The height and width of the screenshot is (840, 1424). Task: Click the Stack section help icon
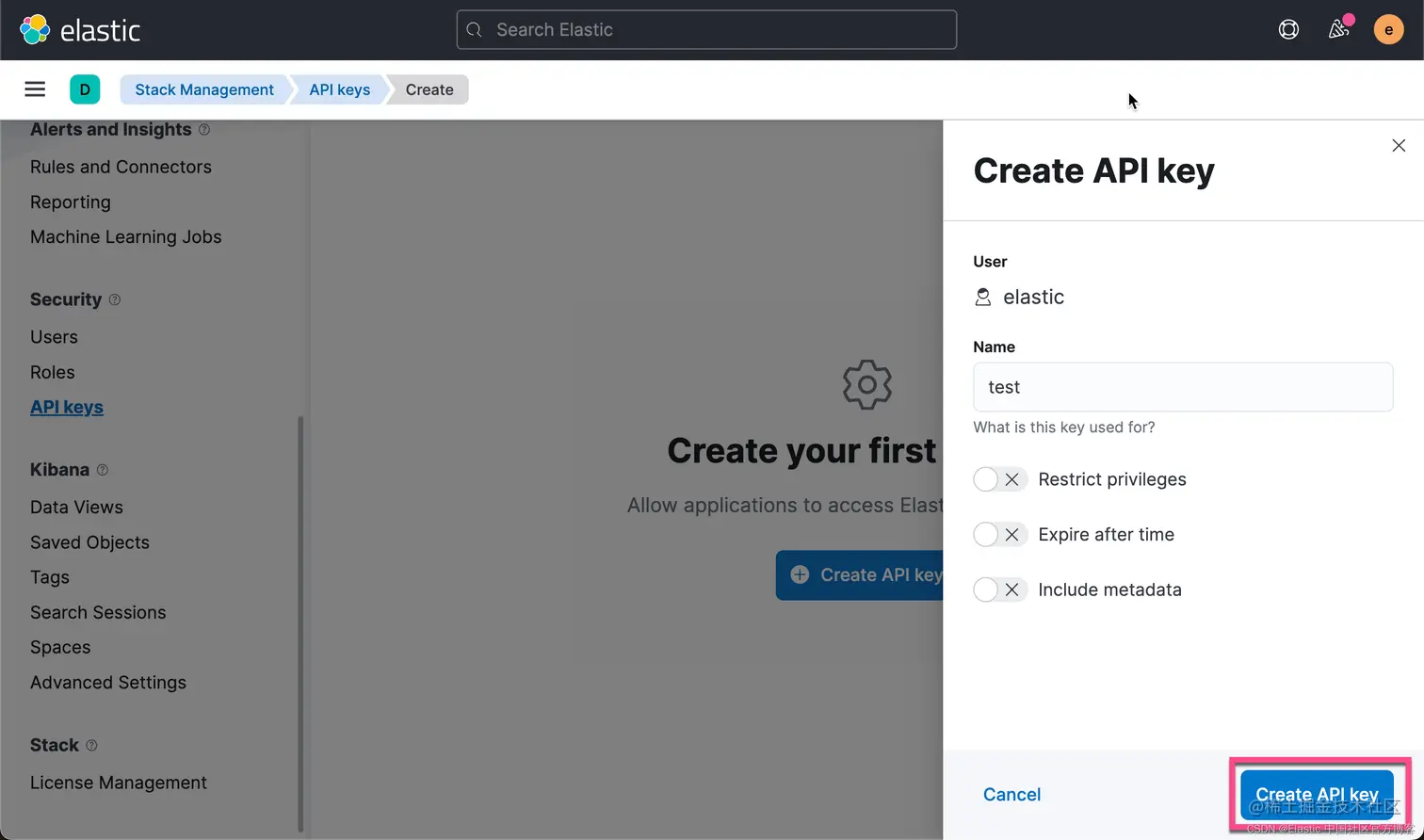tap(91, 745)
